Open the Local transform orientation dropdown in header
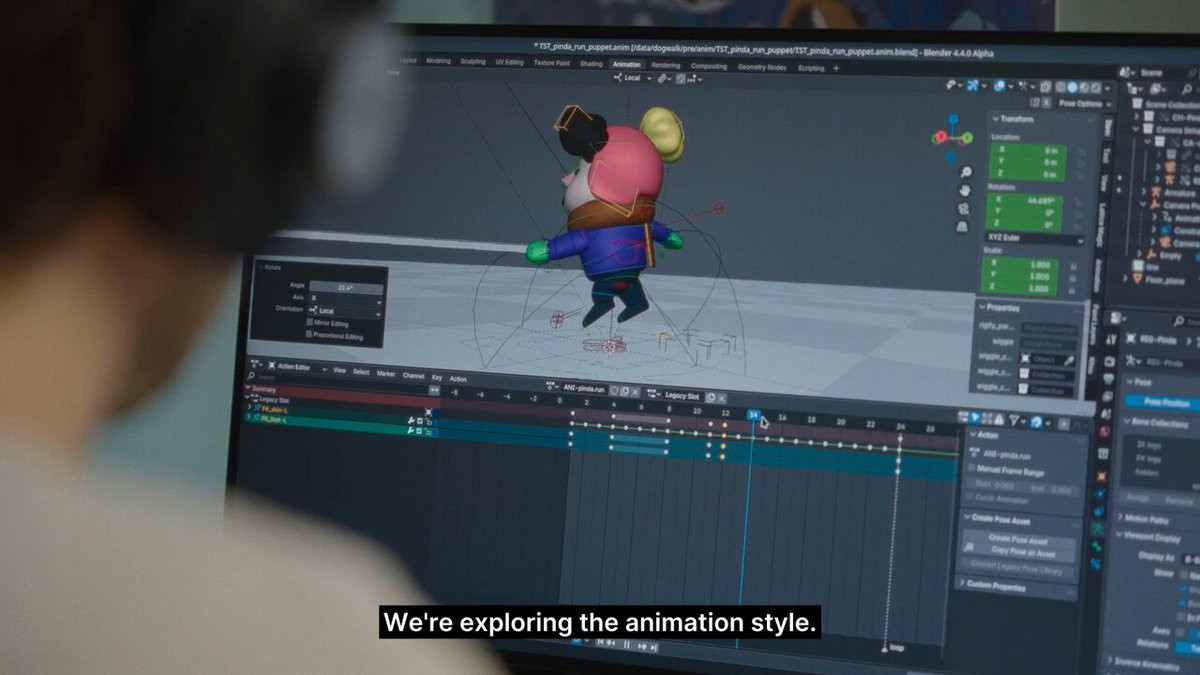The image size is (1200, 675). coord(631,77)
